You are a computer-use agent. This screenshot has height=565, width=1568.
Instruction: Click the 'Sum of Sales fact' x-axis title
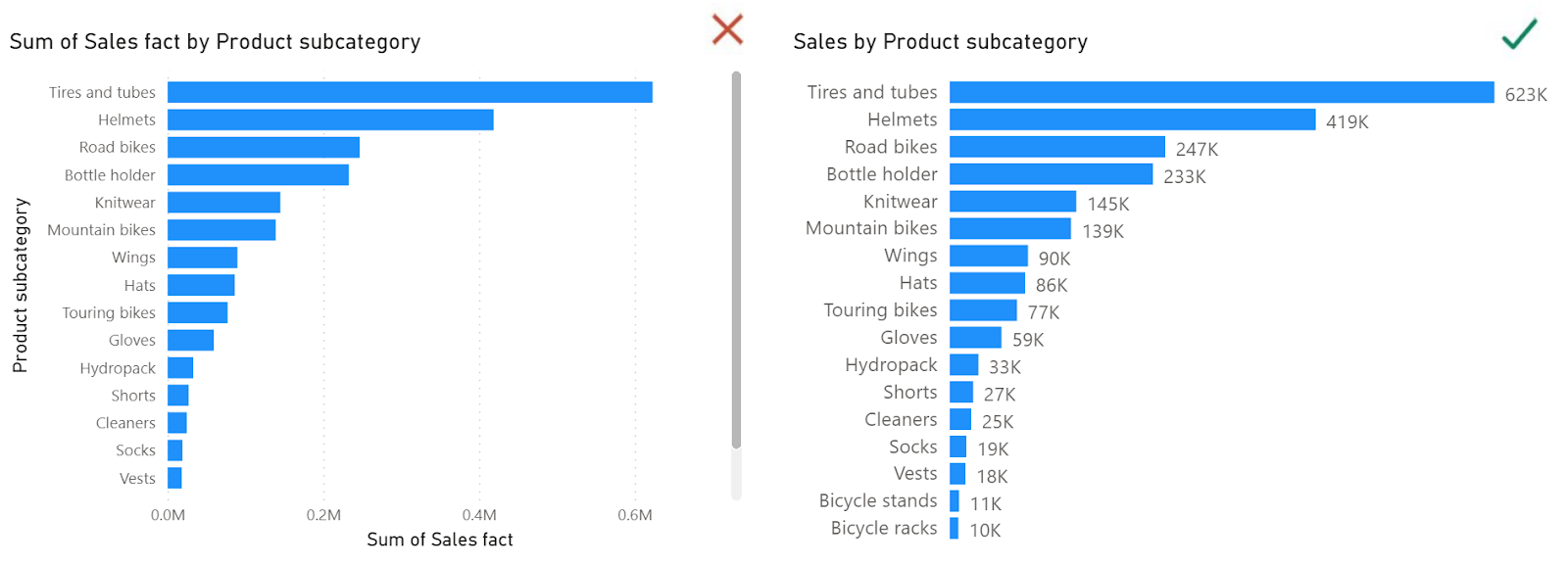439,540
